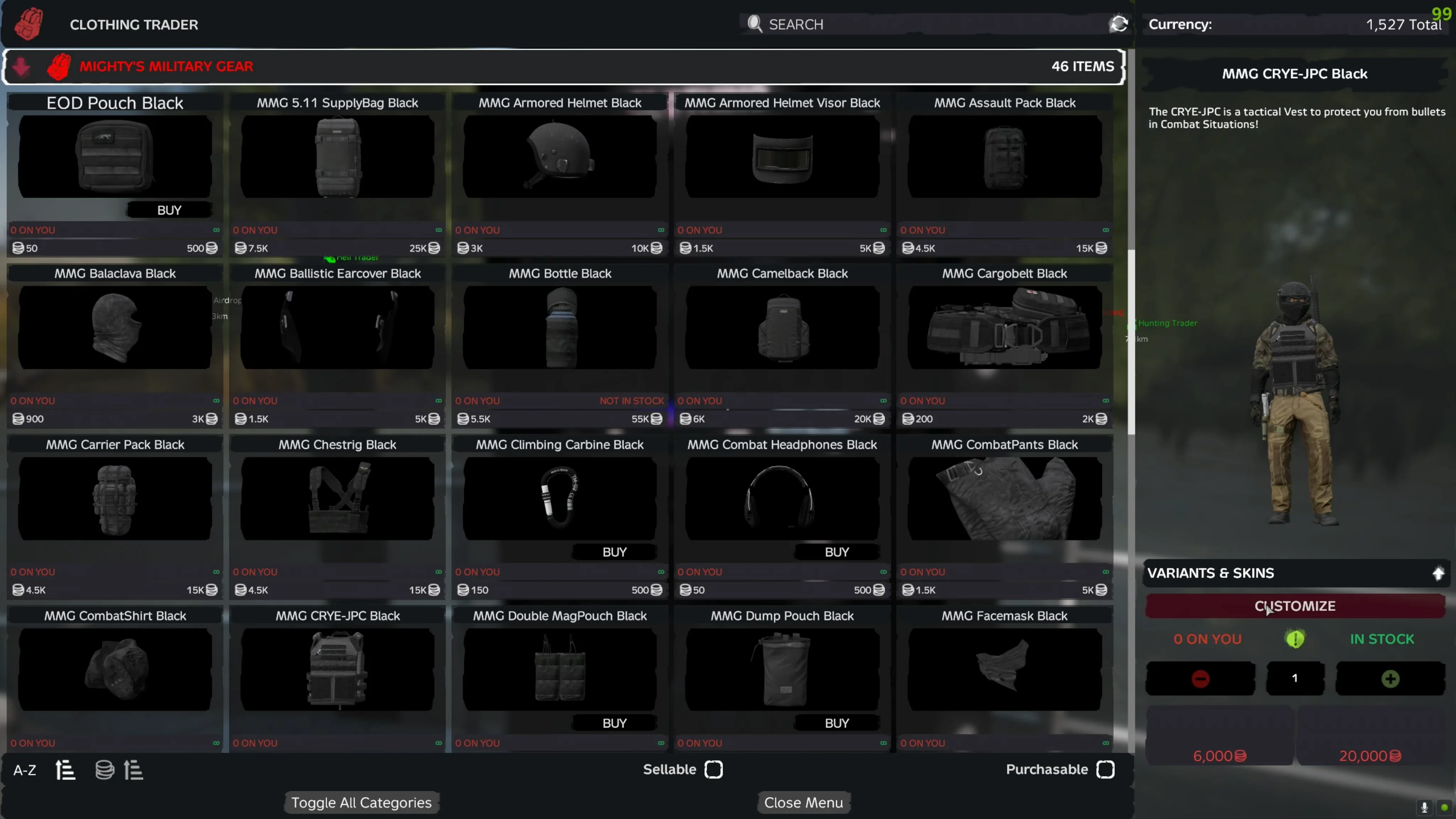Open the Mighty's Military Gear trader header
Image resolution: width=1456 pixels, height=819 pixels.
pyautogui.click(x=166, y=66)
